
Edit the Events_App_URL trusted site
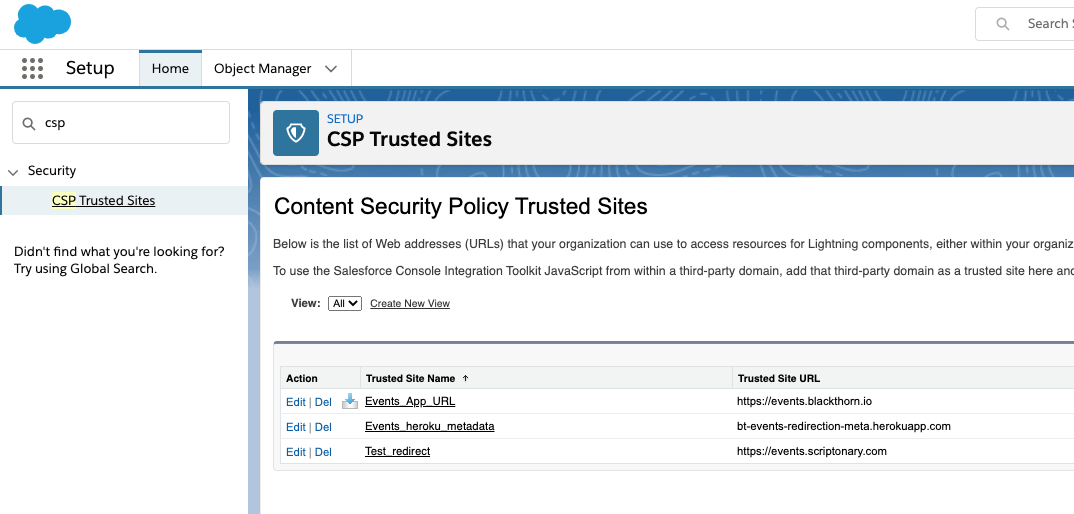pyautogui.click(x=296, y=402)
